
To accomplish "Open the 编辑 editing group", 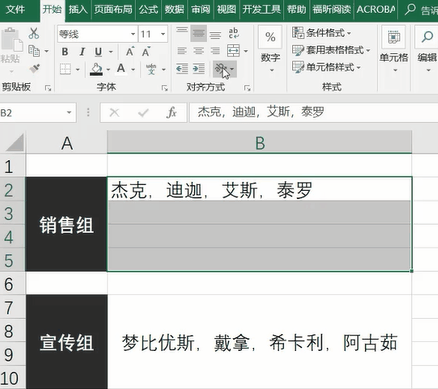I will pos(427,50).
